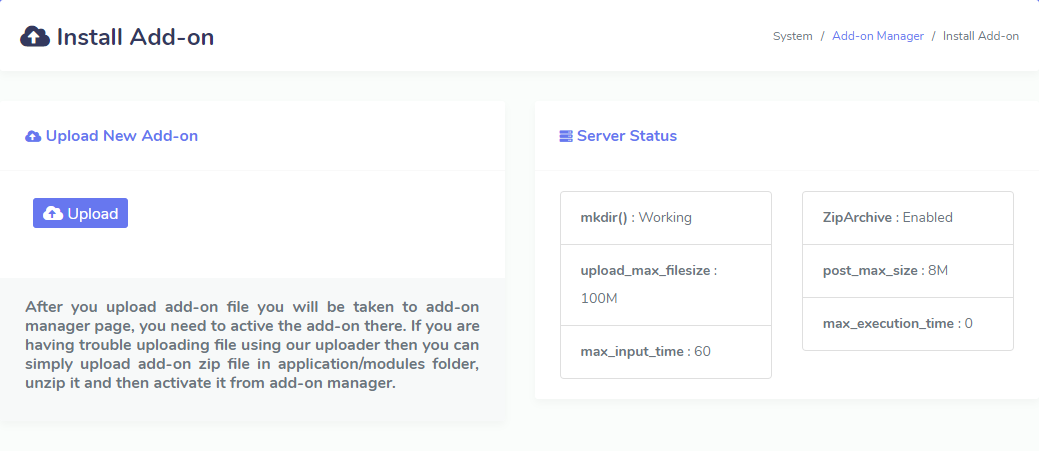Screen dimensions: 1039x451
Task: Click the Upload New Add-on heading text
Action: click(x=121, y=136)
